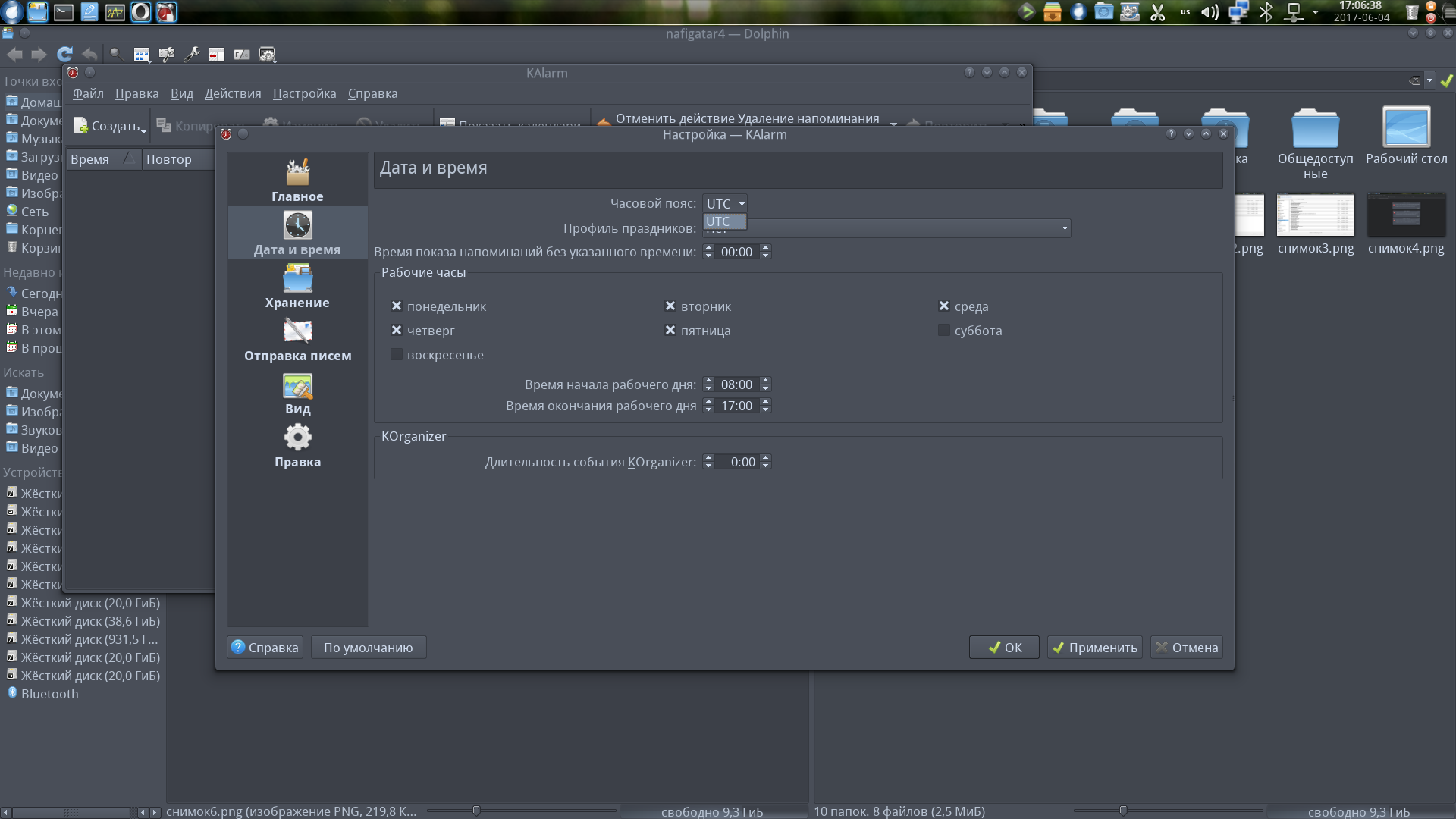The image size is (1456, 819).
Task: Open the снимок3.png thumbnail
Action: (x=1315, y=215)
